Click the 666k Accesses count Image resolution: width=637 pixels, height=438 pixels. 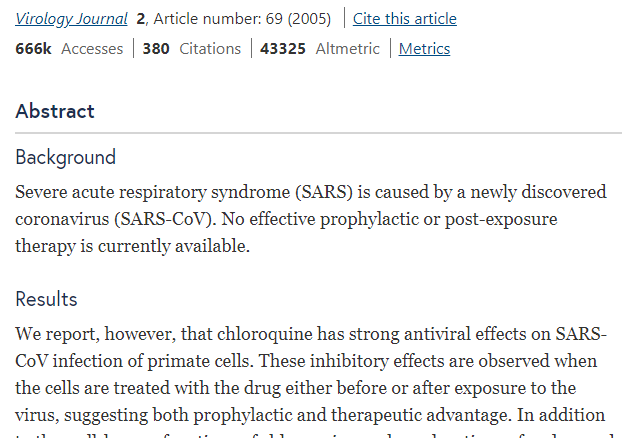(69, 49)
